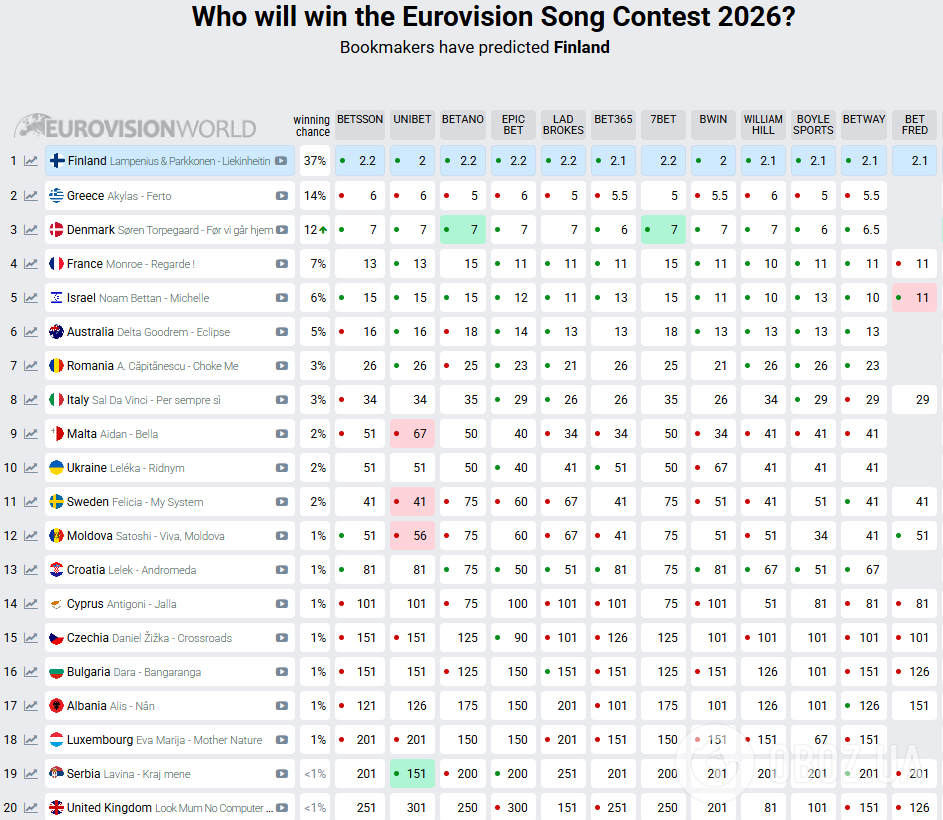Play Australia's Eclipse video icon
This screenshot has width=943, height=820.
[281, 331]
